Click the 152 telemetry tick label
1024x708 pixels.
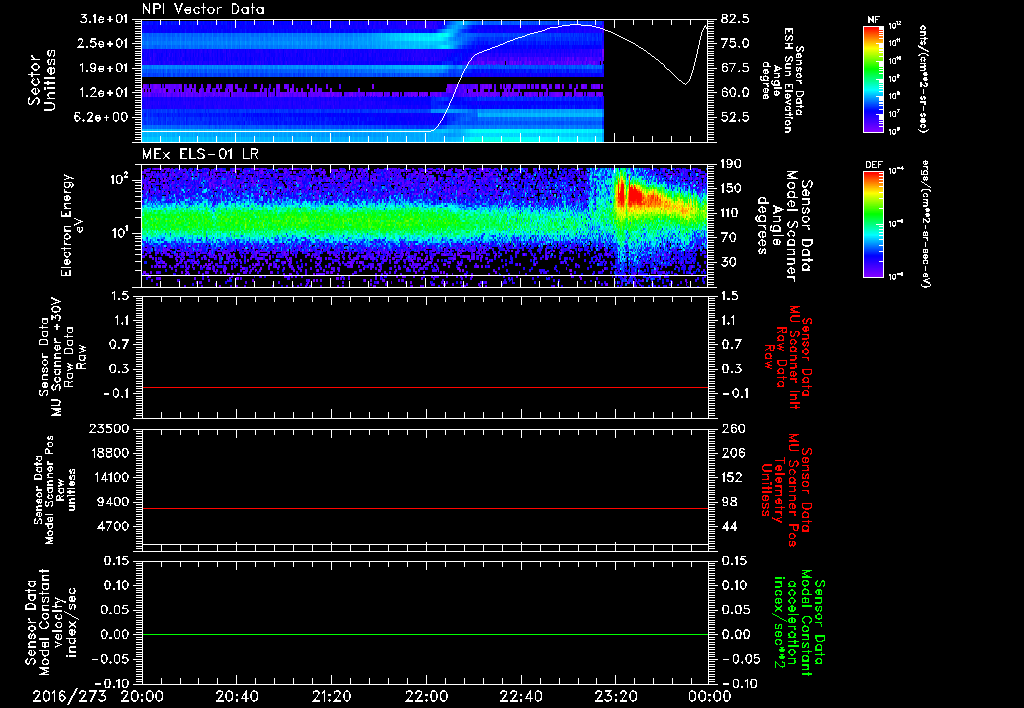pos(732,477)
